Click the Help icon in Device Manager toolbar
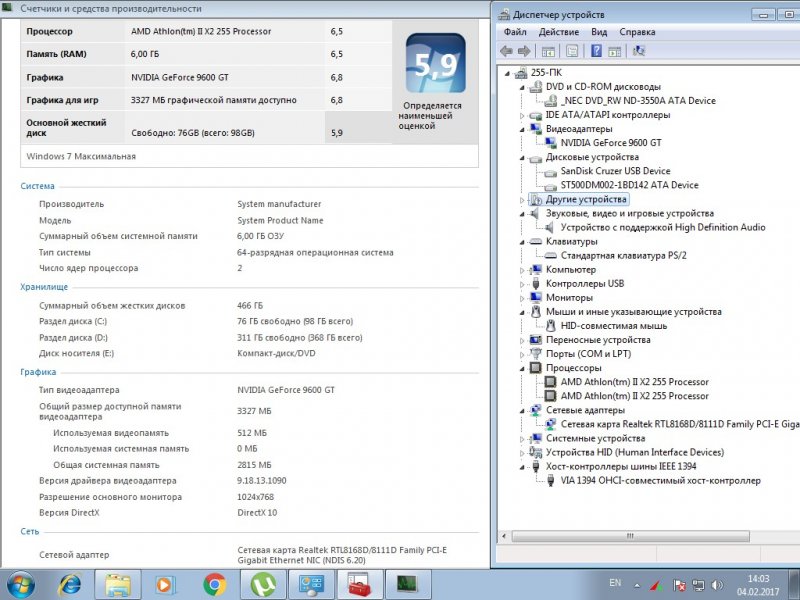The width and height of the screenshot is (800, 600). [x=597, y=50]
